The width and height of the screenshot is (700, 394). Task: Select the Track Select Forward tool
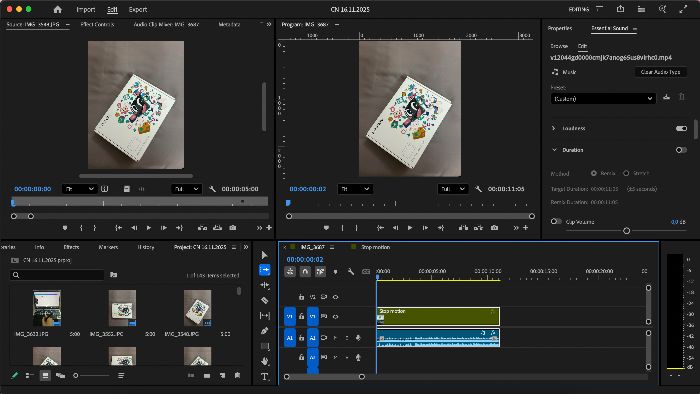(264, 270)
